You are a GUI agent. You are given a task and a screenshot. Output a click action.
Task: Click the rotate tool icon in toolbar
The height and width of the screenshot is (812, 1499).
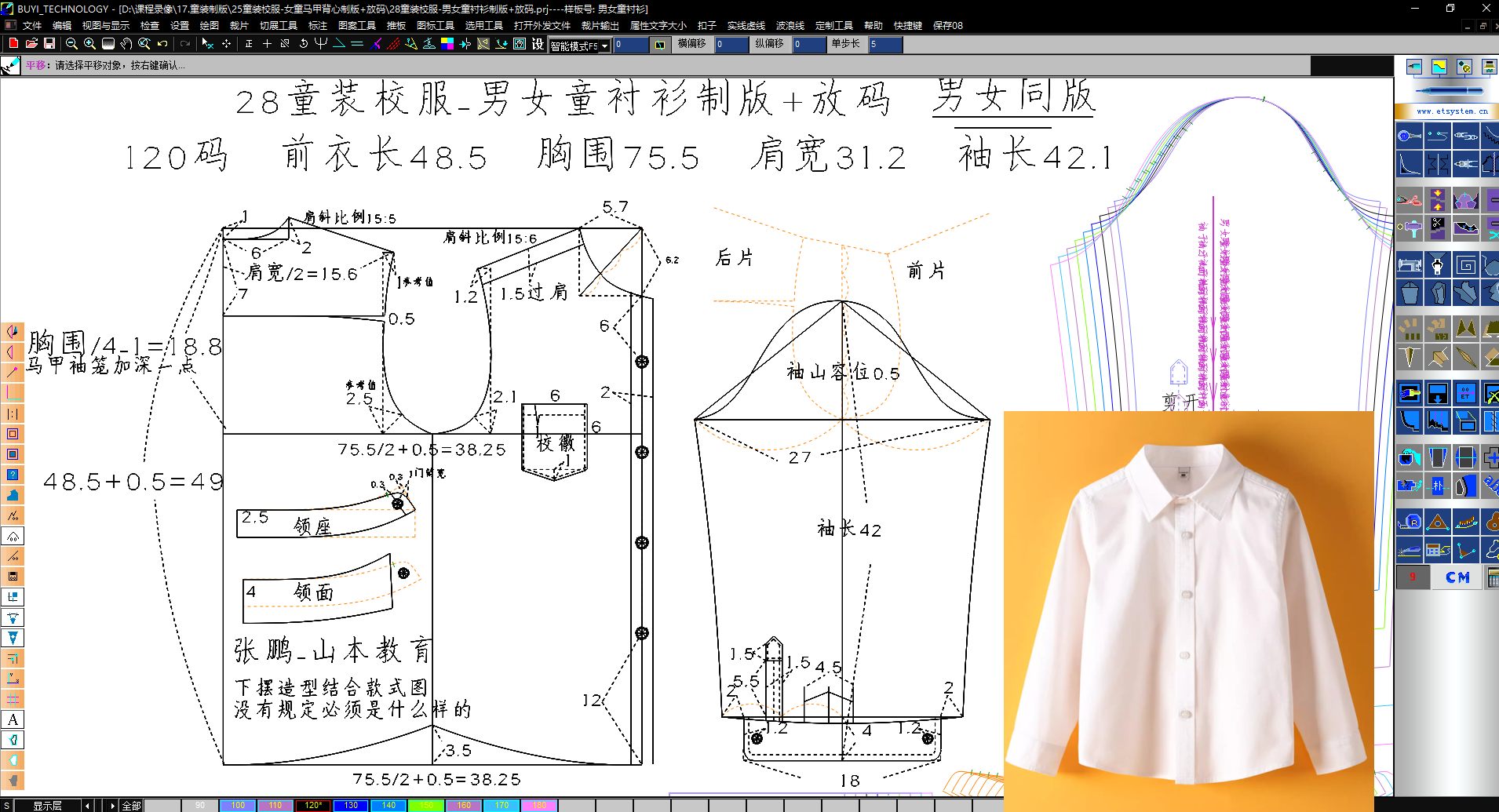[x=303, y=43]
